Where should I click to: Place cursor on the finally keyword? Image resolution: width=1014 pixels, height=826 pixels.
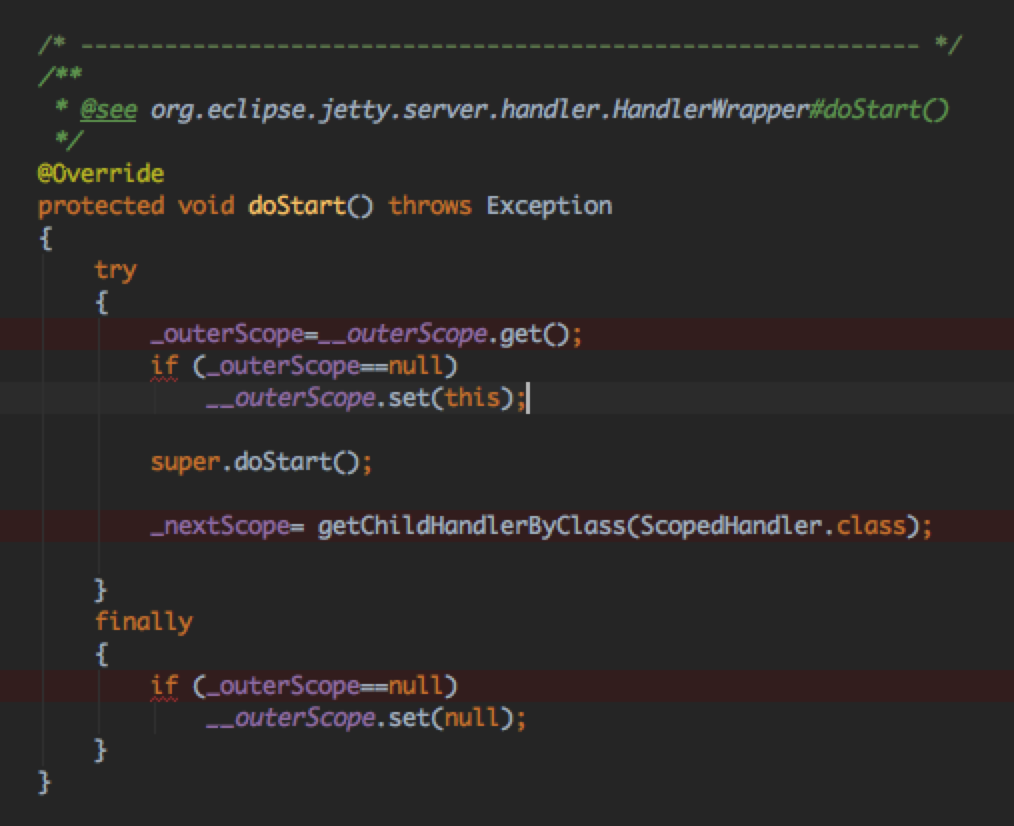pos(143,622)
